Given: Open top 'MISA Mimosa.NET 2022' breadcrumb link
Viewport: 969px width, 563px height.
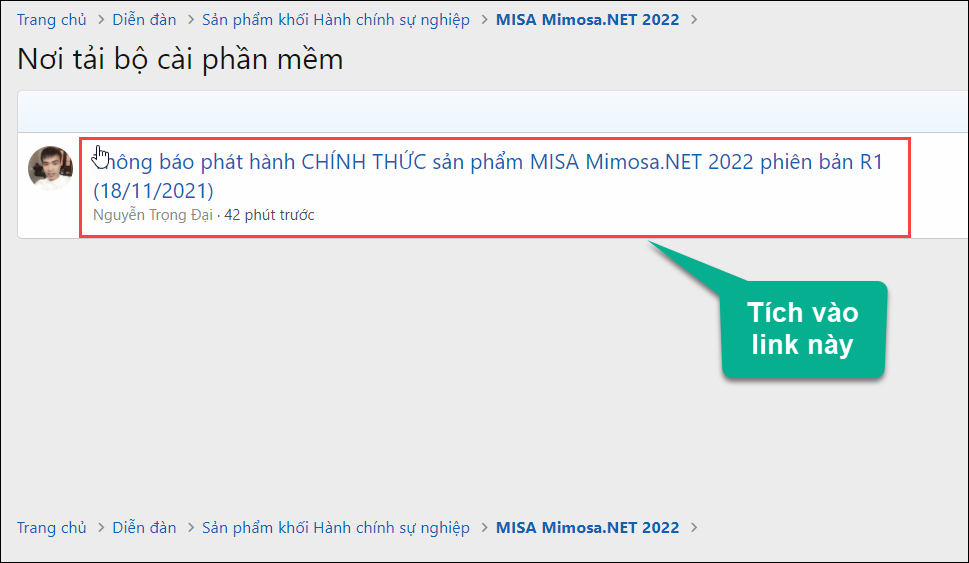Looking at the screenshot, I should click(x=587, y=20).
